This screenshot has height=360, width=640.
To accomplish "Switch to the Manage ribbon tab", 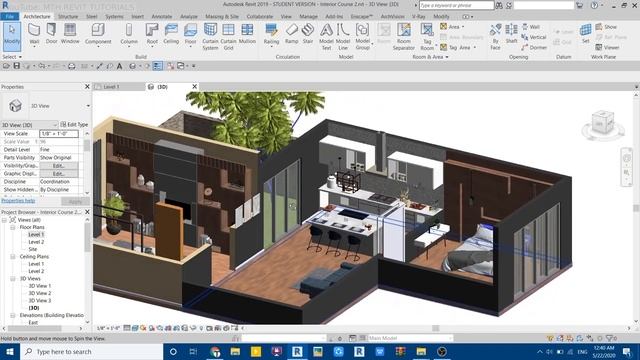I will coord(309,16).
